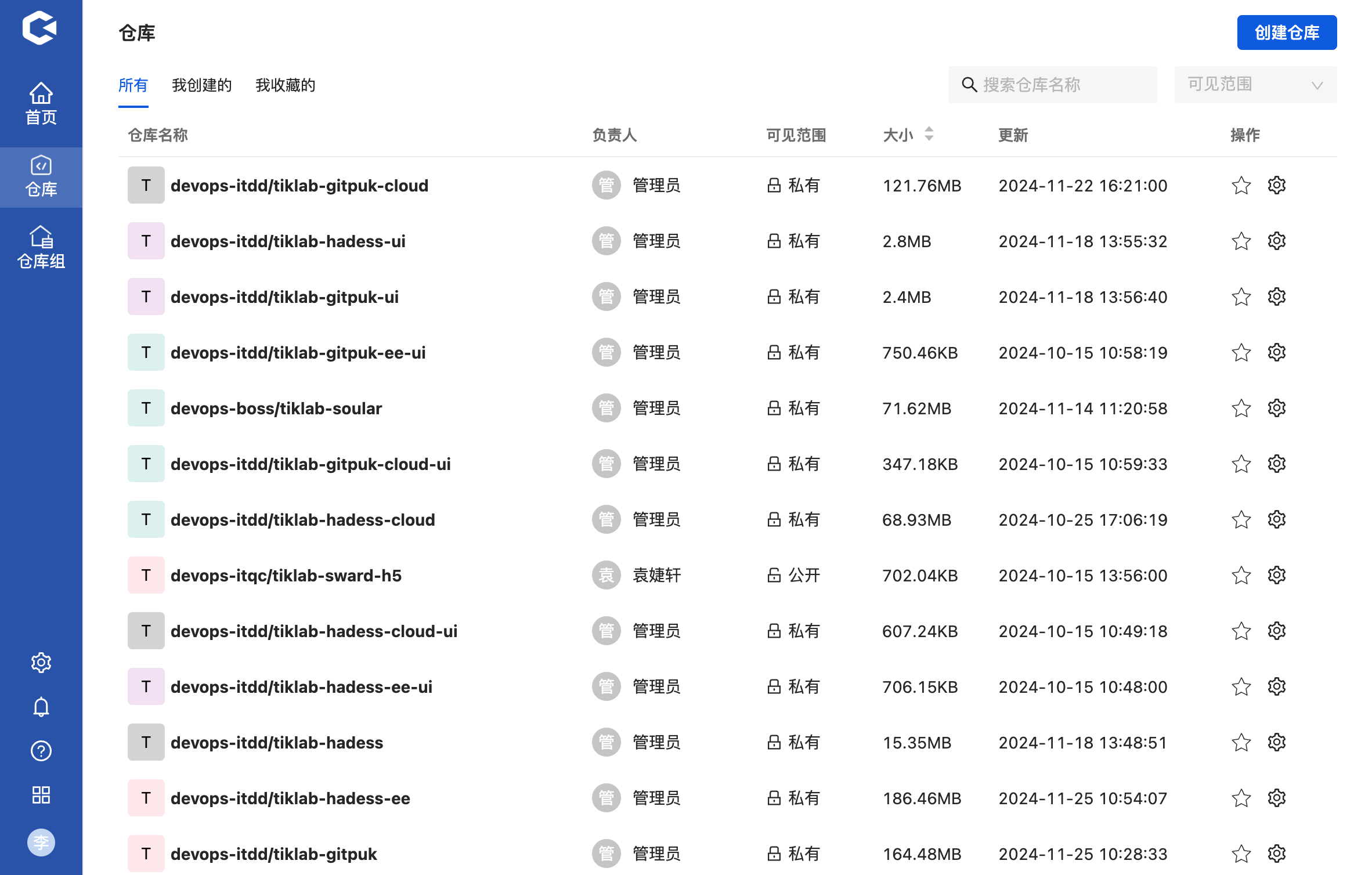Open 仓库组 in the sidebar
Screen dimensions: 1372x875
41,248
